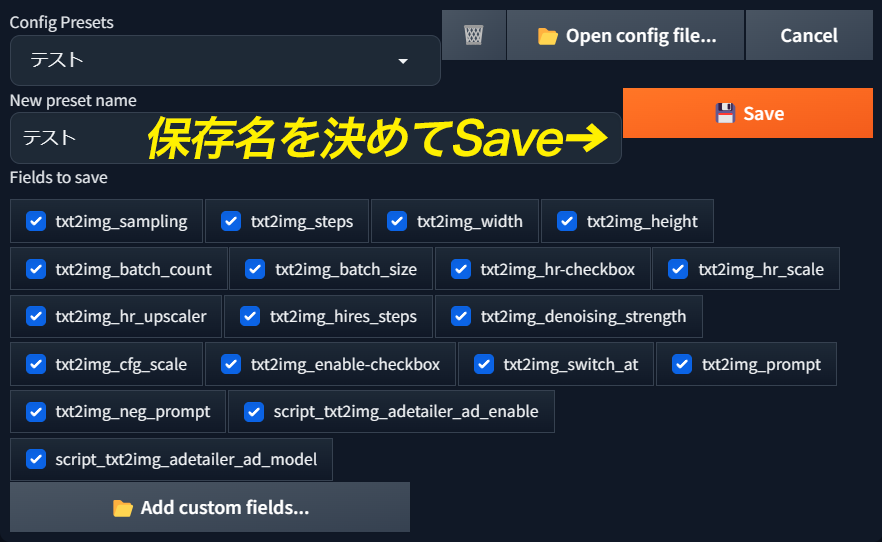Open the Config Presets dropdown
882x542 pixels.
tap(225, 61)
